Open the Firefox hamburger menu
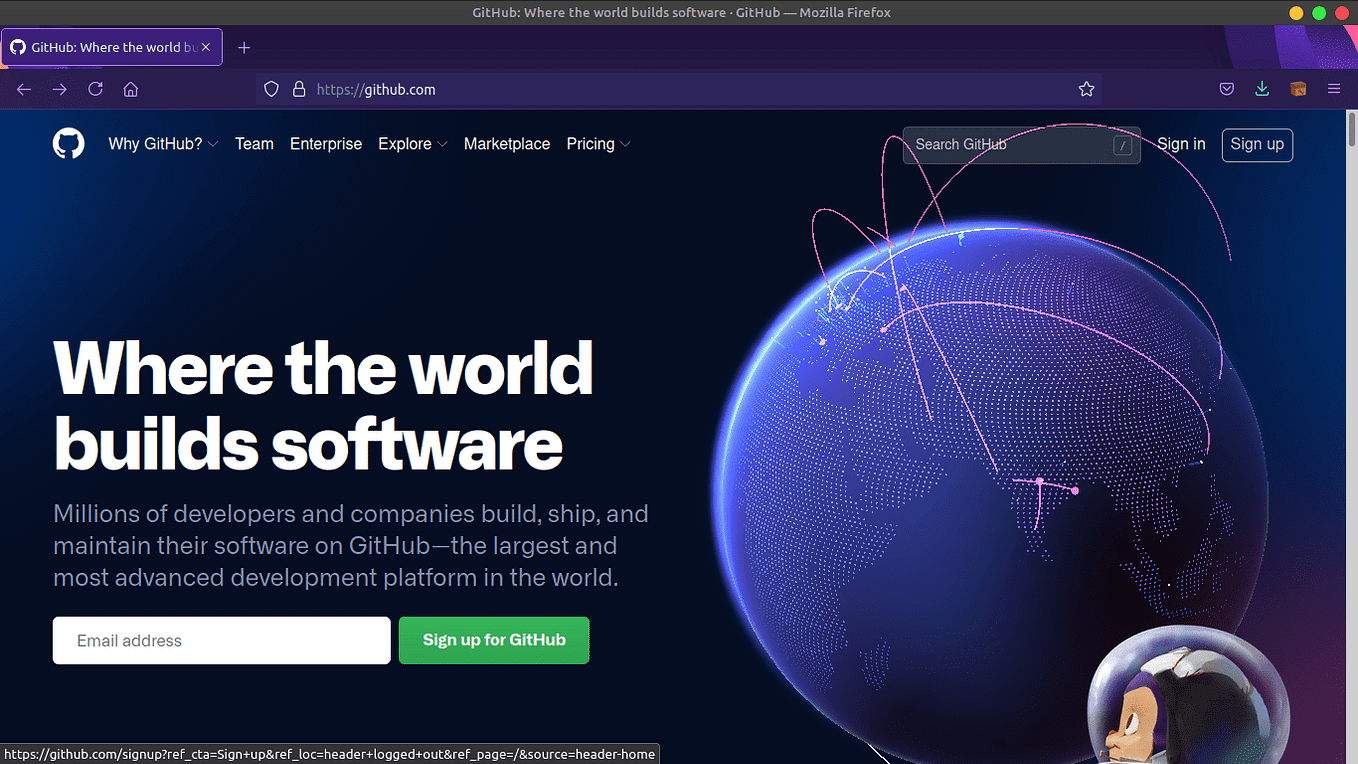 tap(1334, 89)
